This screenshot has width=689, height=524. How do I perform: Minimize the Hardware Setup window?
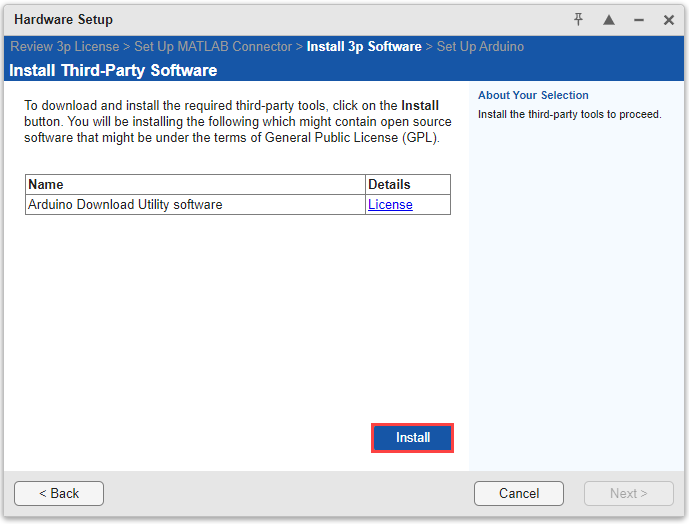638,20
